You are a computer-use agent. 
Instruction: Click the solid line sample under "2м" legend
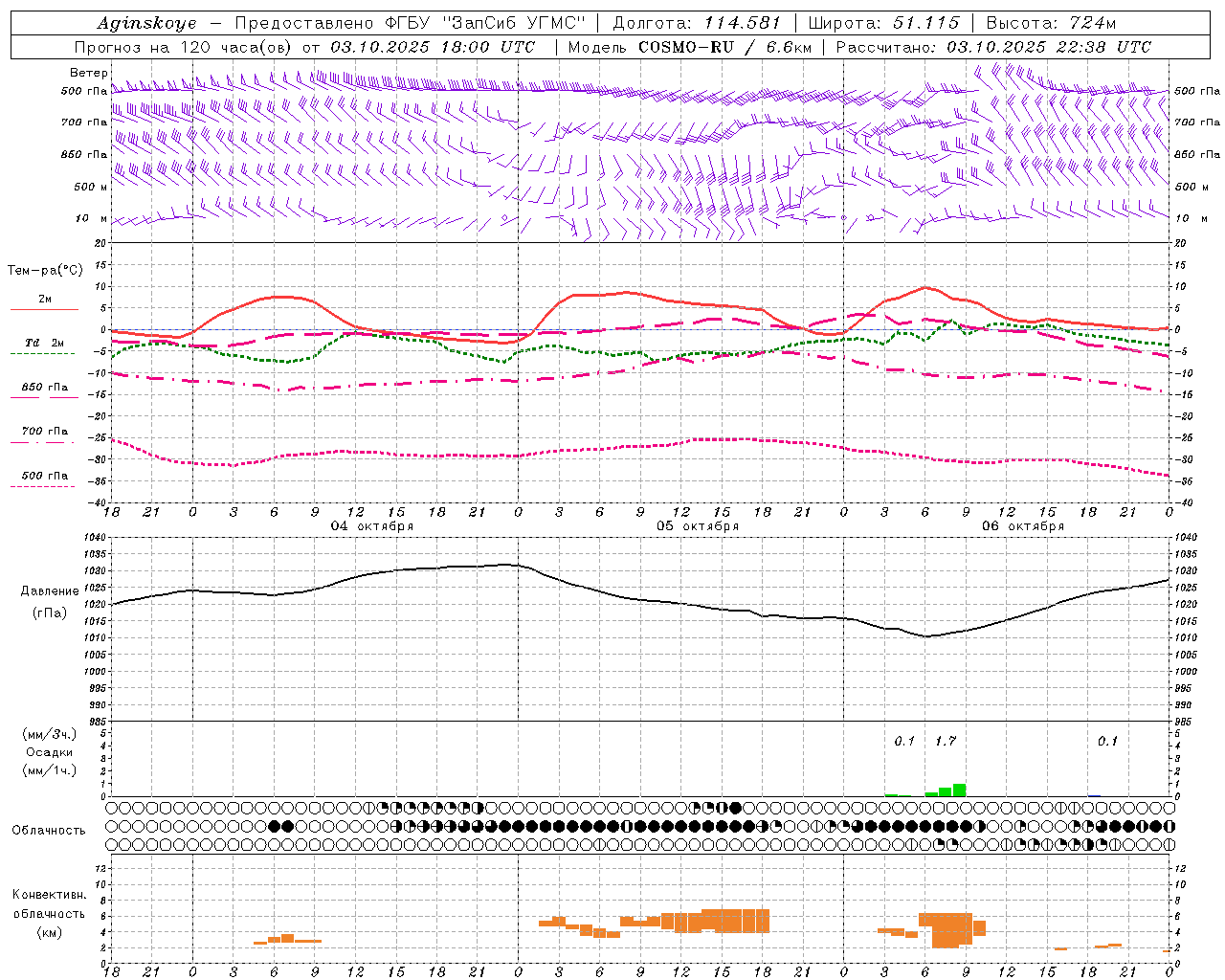pyautogui.click(x=44, y=309)
